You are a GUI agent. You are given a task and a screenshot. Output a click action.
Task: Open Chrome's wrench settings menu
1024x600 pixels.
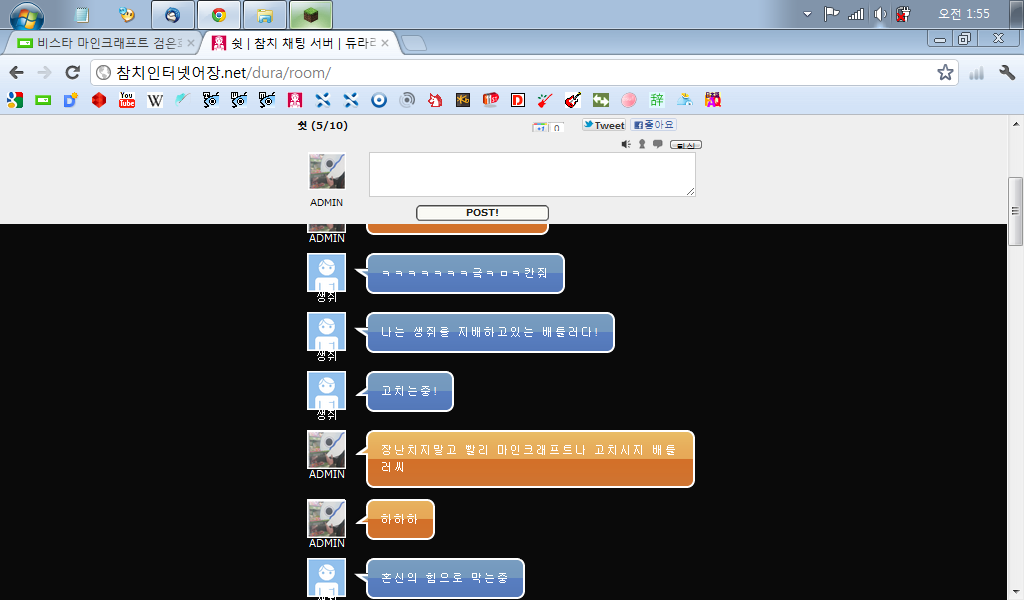tap(1007, 72)
